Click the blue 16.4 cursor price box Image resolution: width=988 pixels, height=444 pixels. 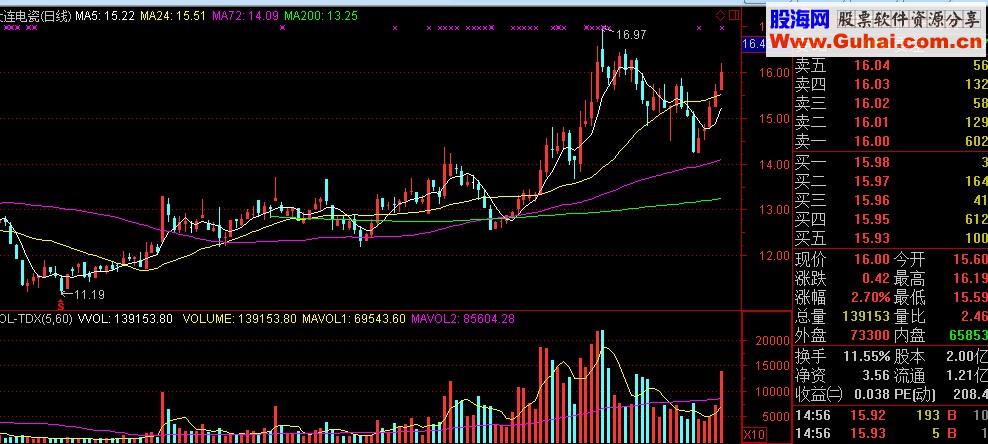tap(754, 43)
